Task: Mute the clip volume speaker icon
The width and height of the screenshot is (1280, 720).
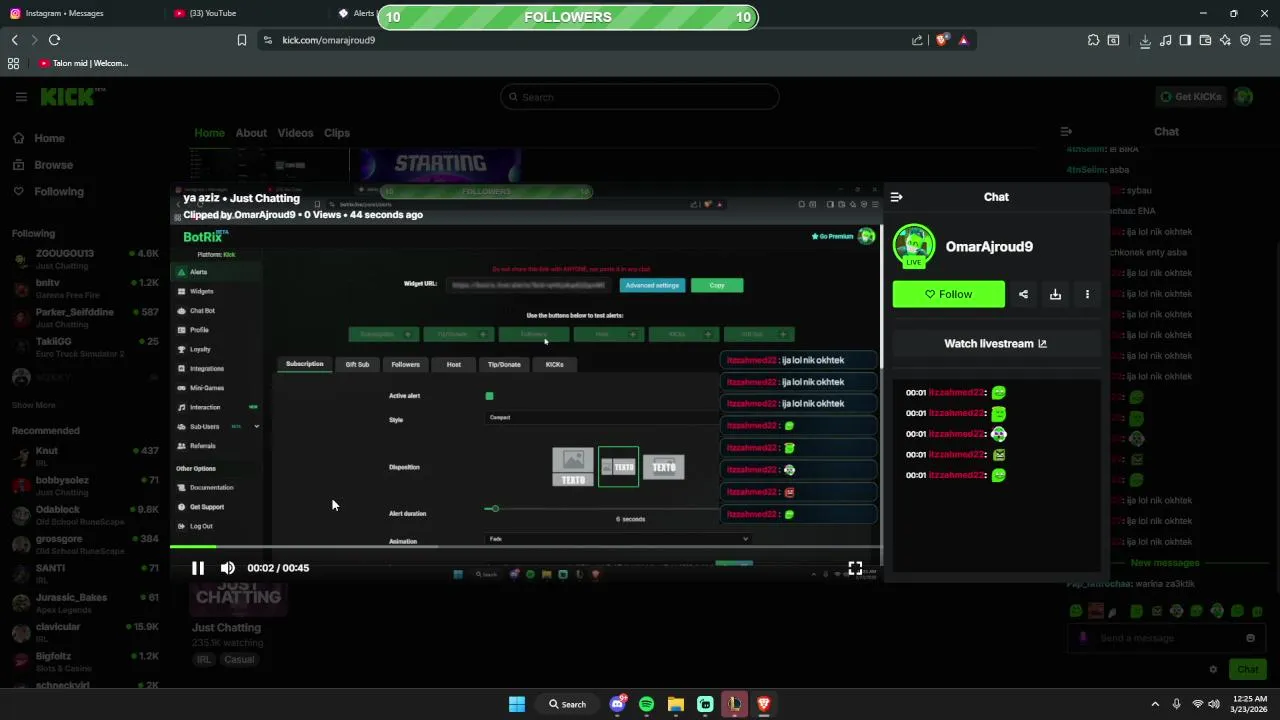Action: point(228,568)
